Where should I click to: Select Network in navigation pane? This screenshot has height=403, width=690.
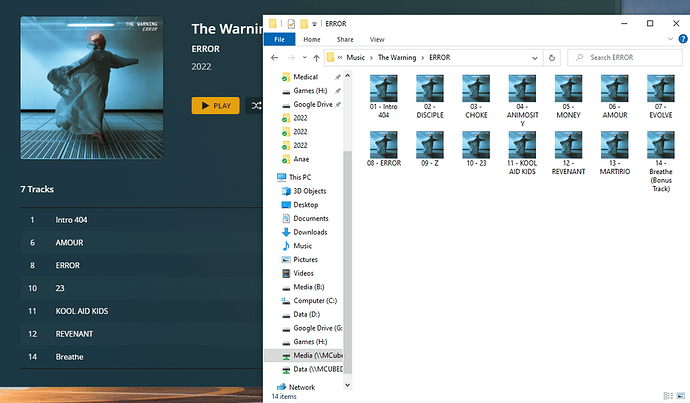(302, 387)
